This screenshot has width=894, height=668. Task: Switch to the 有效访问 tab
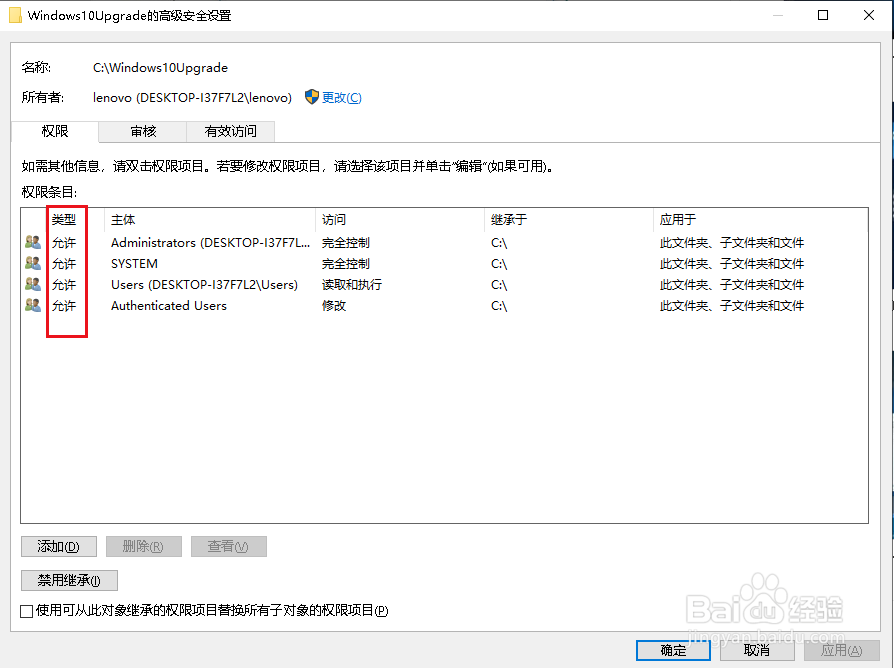(230, 131)
